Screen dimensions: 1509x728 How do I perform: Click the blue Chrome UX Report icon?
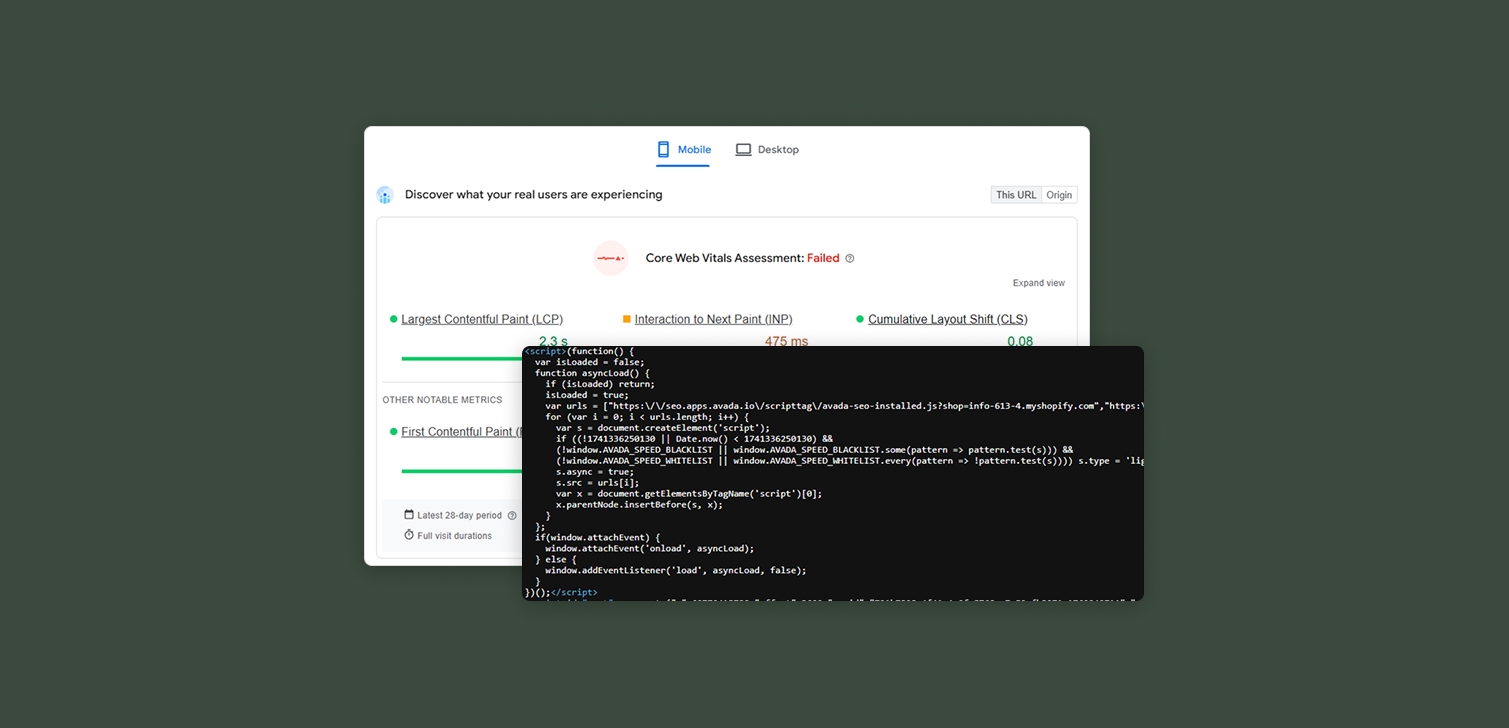[385, 194]
